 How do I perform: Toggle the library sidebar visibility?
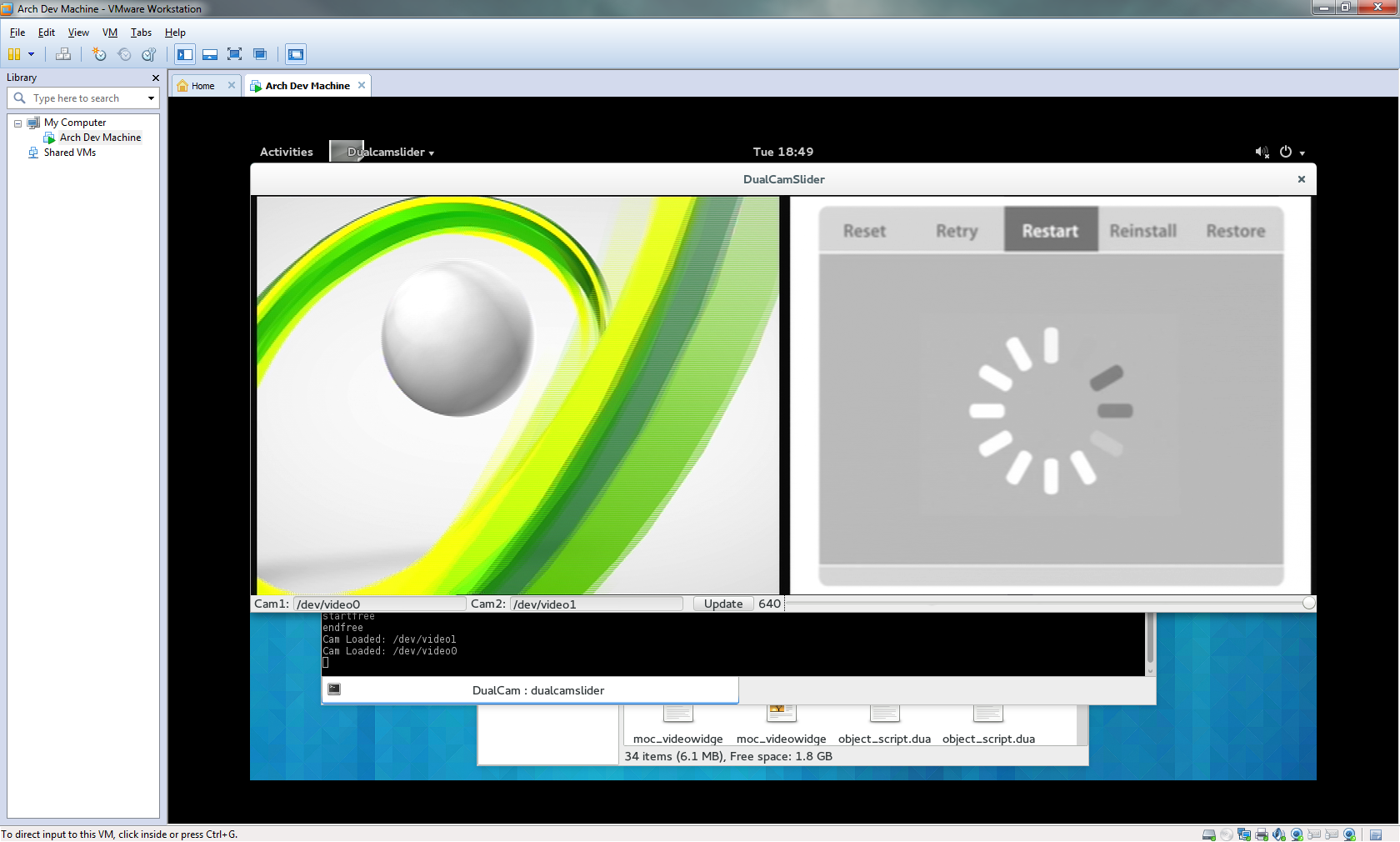(185, 55)
